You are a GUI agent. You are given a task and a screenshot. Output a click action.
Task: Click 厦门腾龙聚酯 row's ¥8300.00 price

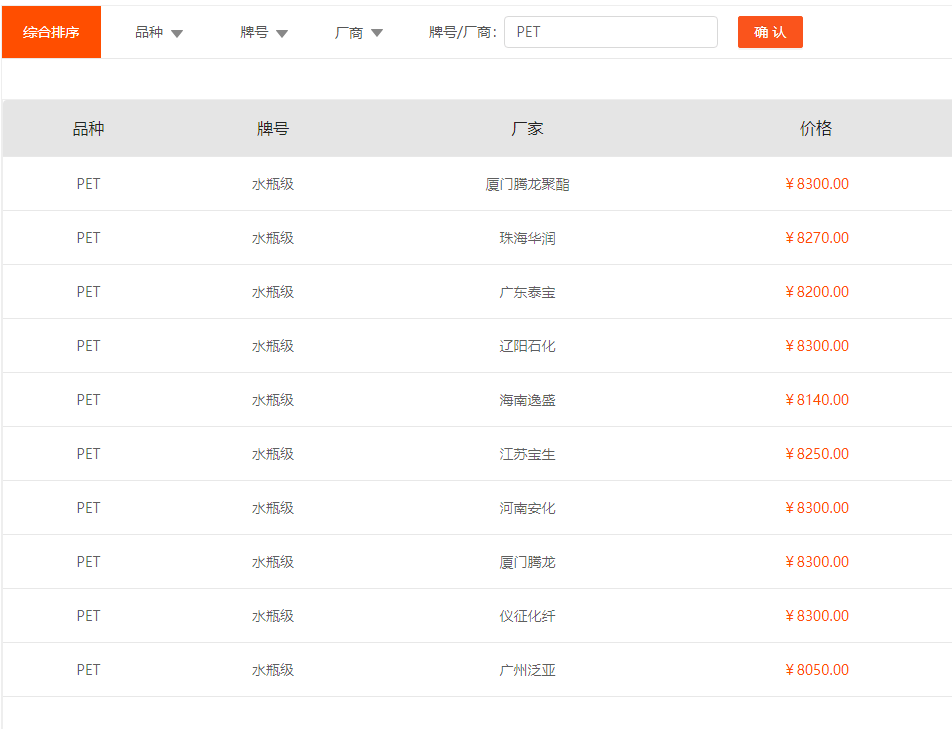(x=817, y=184)
